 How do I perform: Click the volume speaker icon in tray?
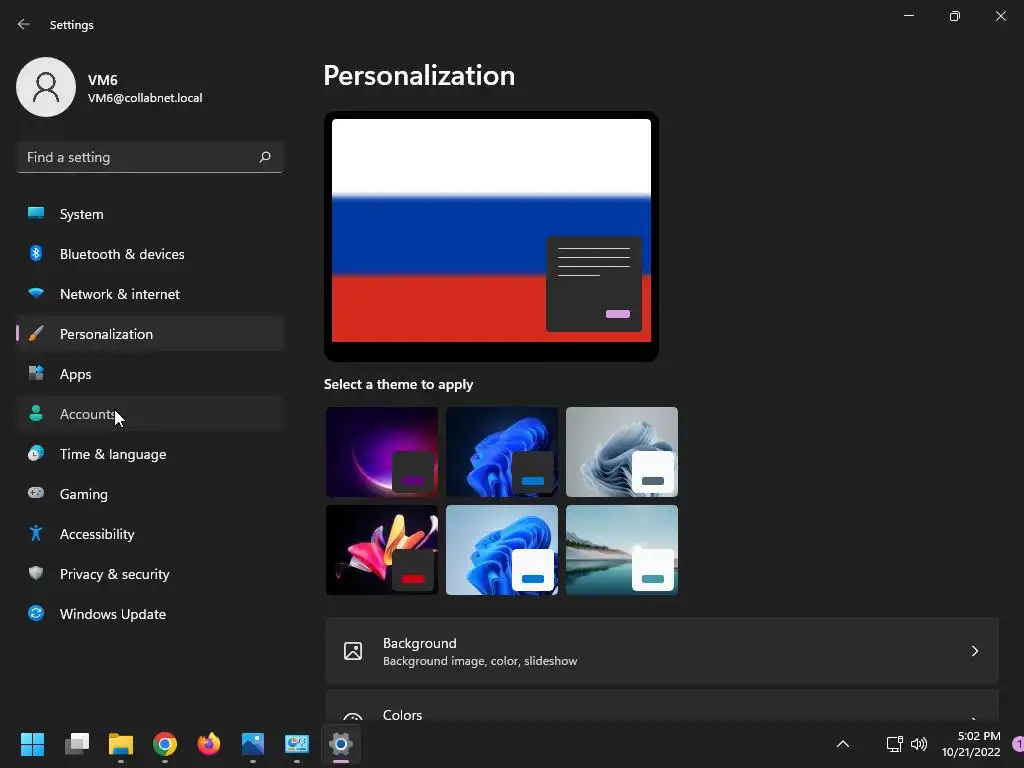[x=919, y=744]
